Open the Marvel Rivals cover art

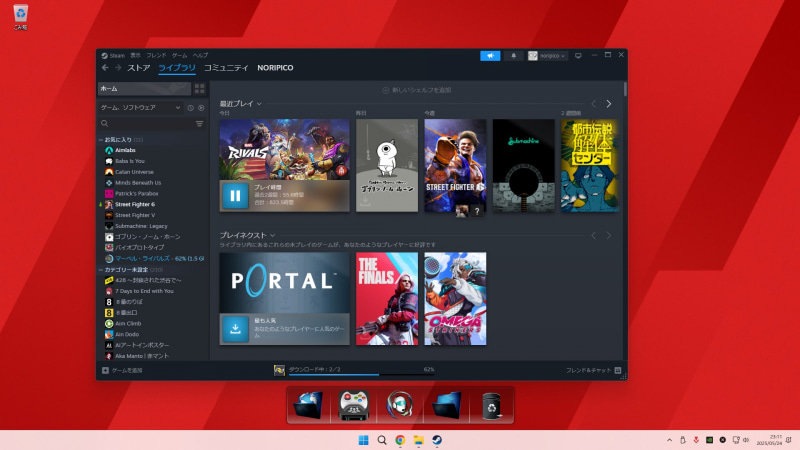tap(284, 149)
